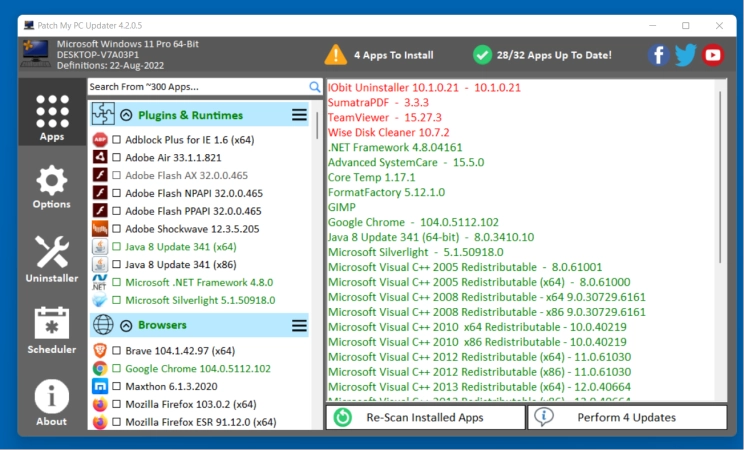Open the YouTube channel icon
Image resolution: width=744 pixels, height=450 pixels.
(712, 55)
